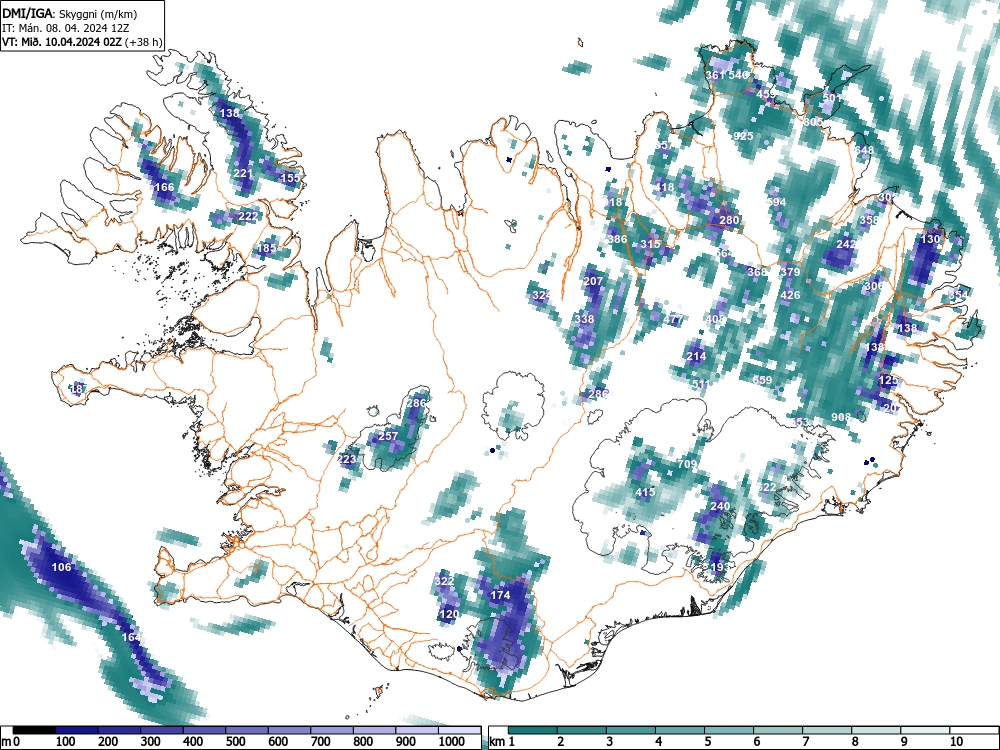Click the visibility value 659
Image resolution: width=1000 pixels, height=750 pixels.
[762, 380]
